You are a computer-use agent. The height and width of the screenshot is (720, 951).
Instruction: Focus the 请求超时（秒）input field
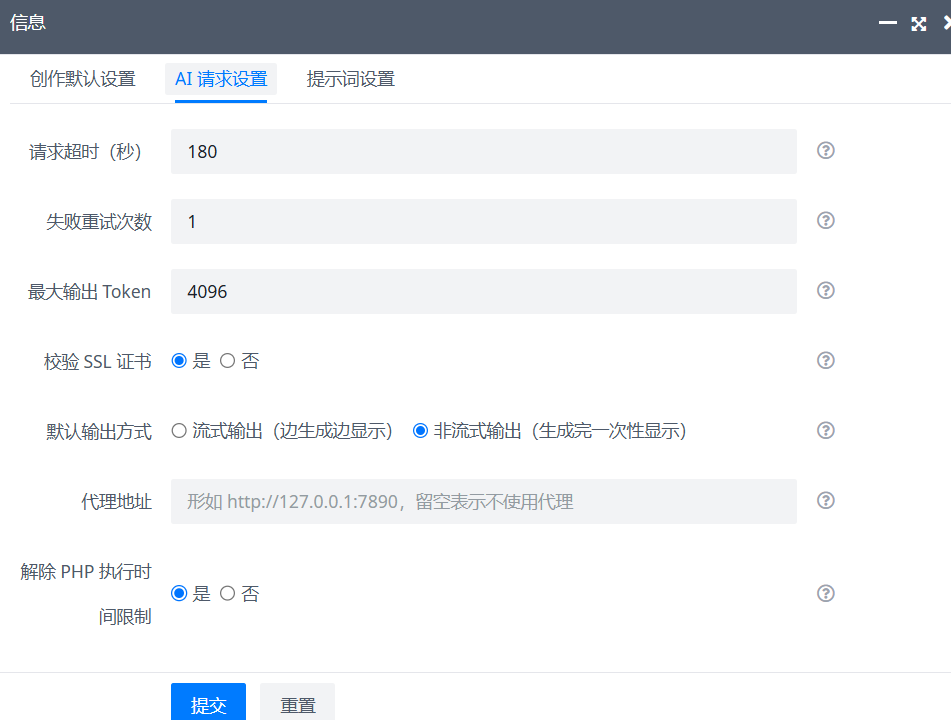483,152
